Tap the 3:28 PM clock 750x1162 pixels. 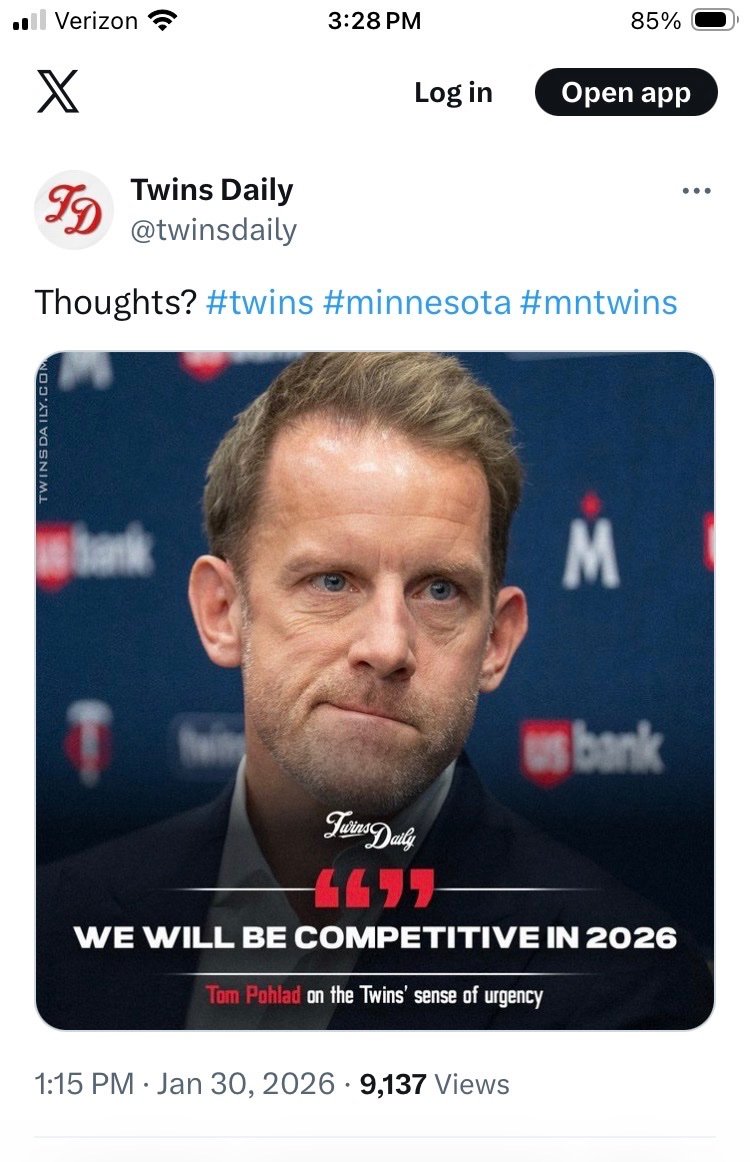(x=374, y=21)
